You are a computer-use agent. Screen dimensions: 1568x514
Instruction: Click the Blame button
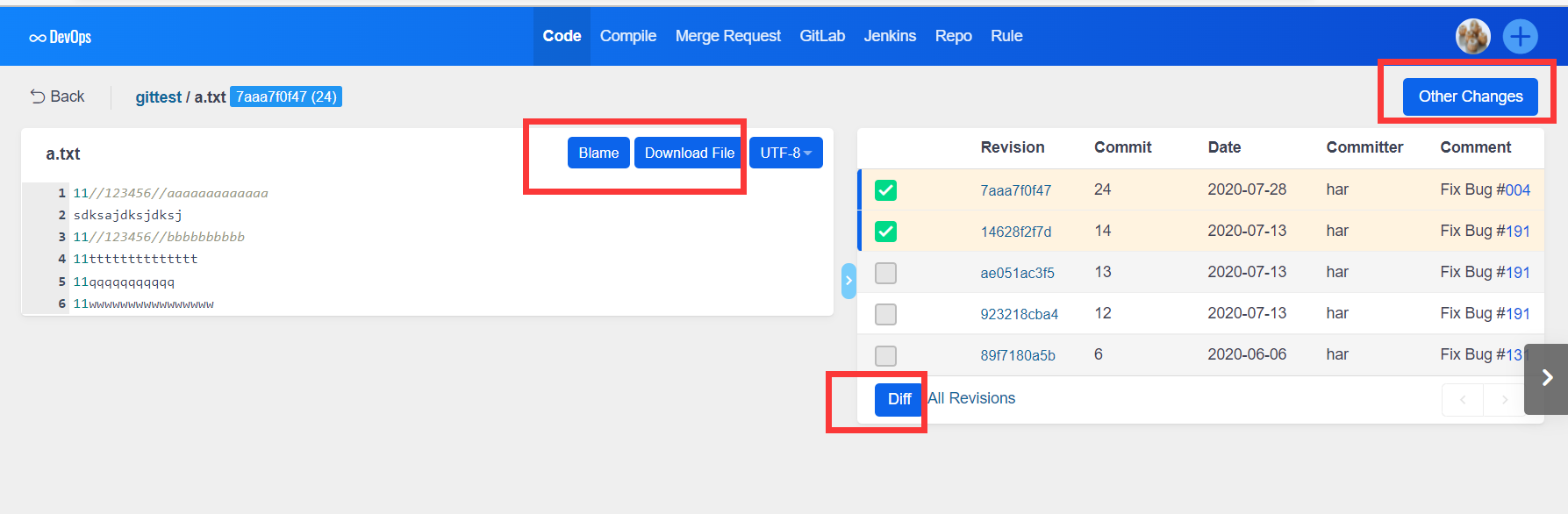(598, 153)
